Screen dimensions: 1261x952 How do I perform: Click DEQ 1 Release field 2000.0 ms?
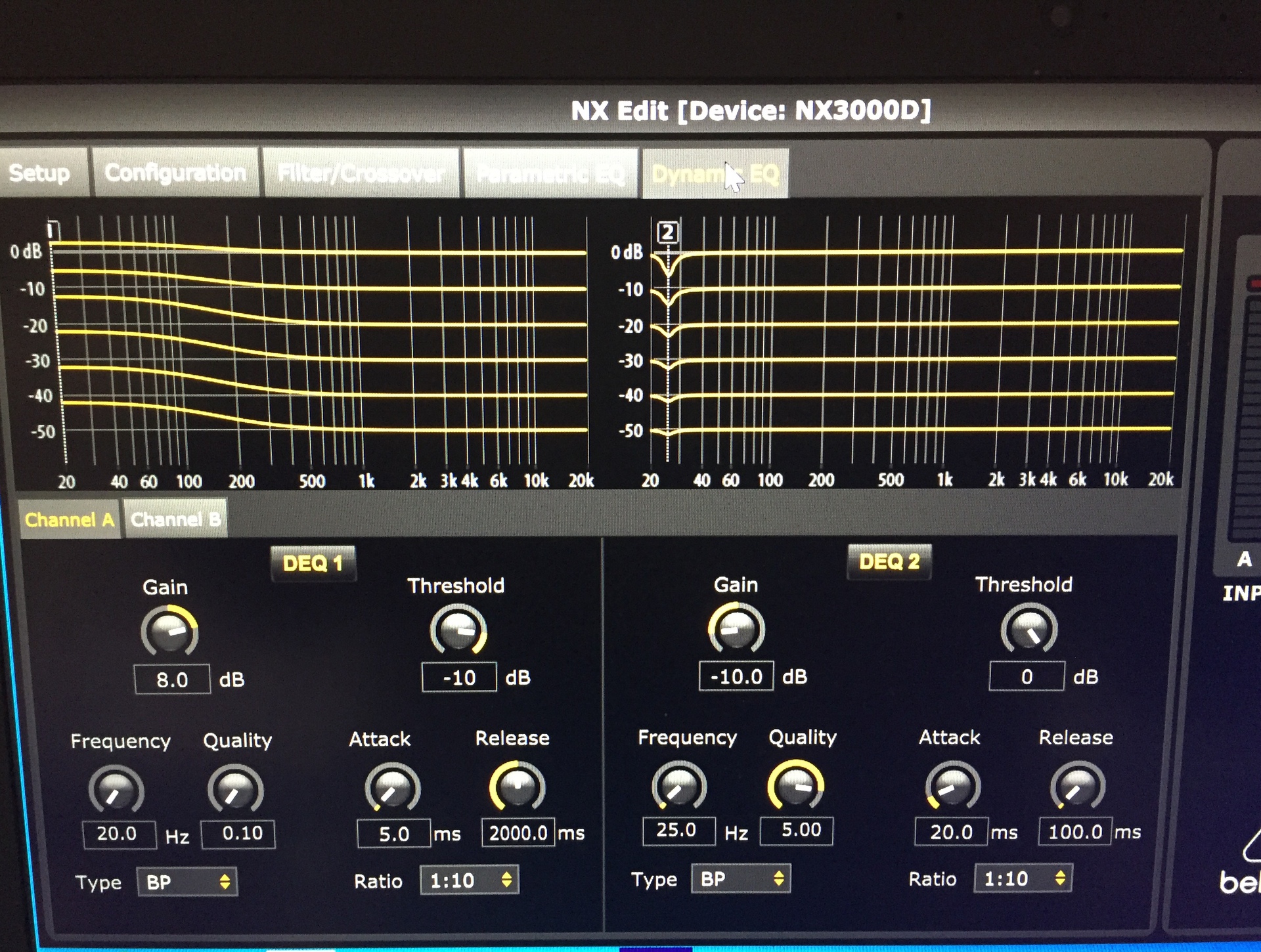(518, 833)
